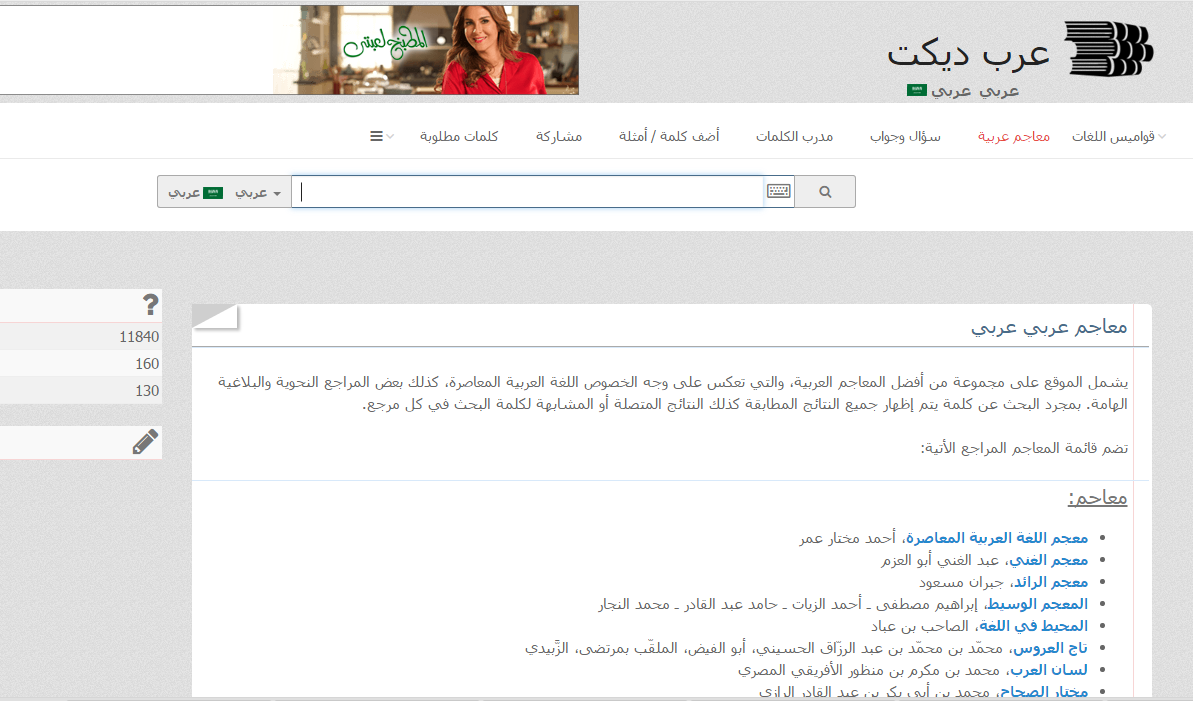Focus the dictionary search input field
1193x701 pixels.
pos(528,192)
